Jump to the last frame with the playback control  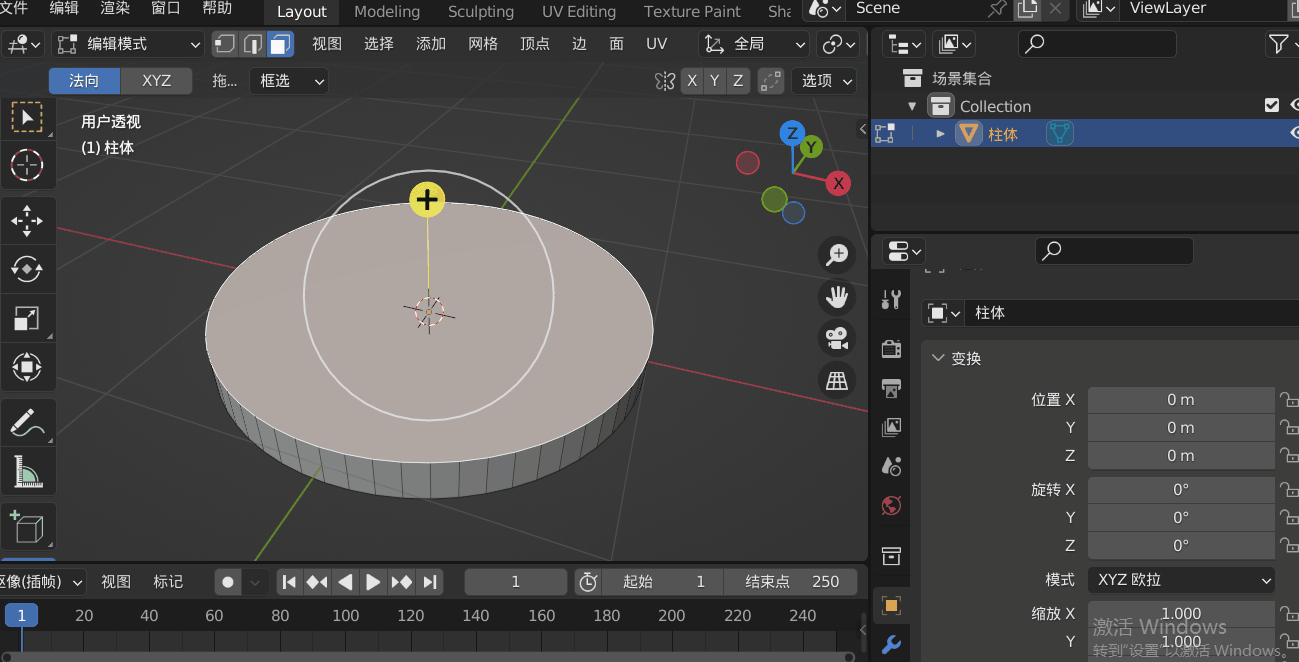tap(430, 581)
